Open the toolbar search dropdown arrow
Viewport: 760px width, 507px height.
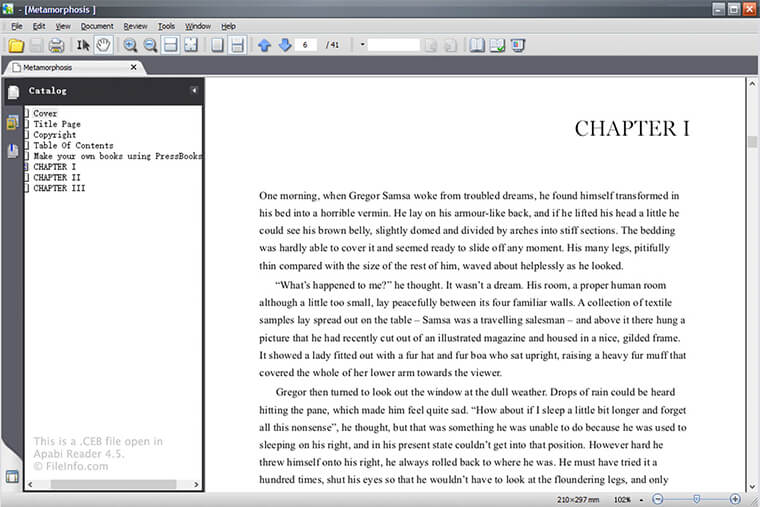[362, 45]
